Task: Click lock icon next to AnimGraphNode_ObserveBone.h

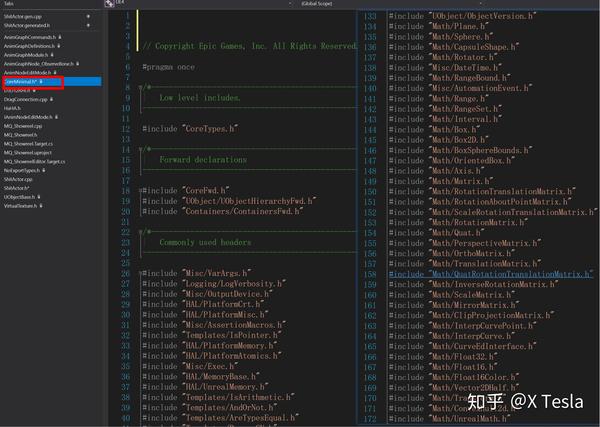Action: [78, 64]
